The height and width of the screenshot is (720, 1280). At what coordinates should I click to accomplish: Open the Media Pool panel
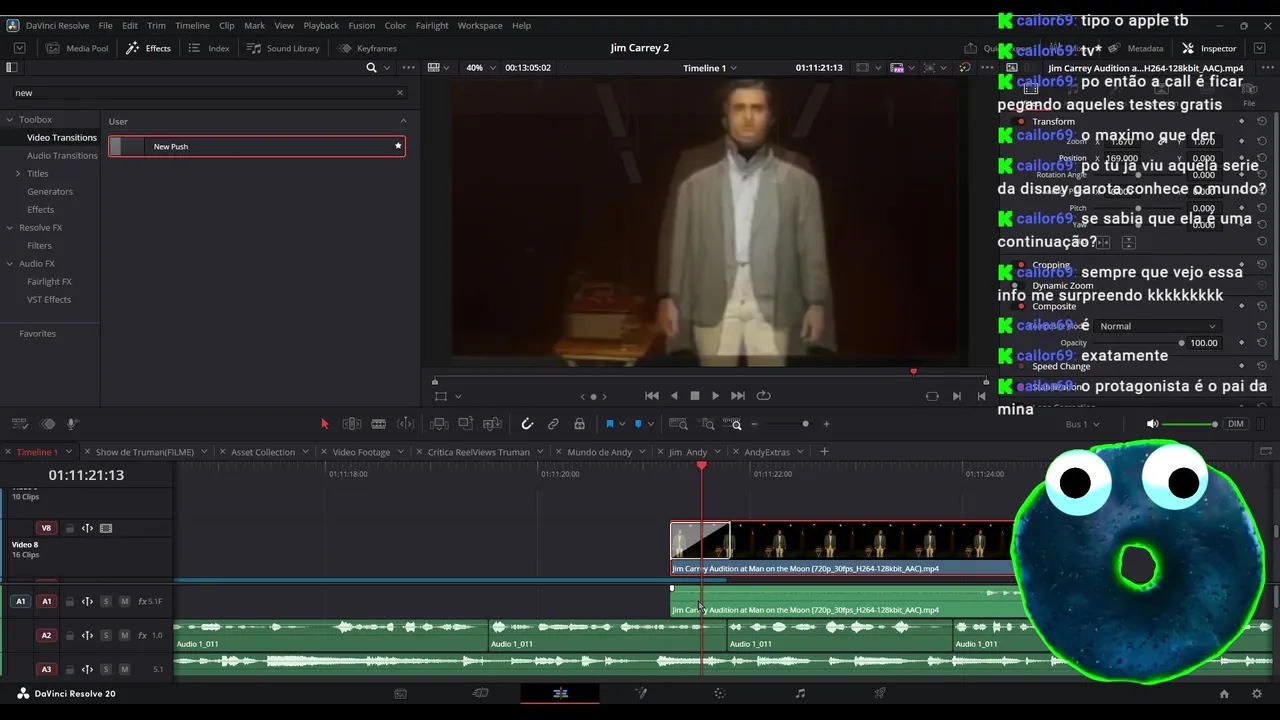[x=78, y=48]
